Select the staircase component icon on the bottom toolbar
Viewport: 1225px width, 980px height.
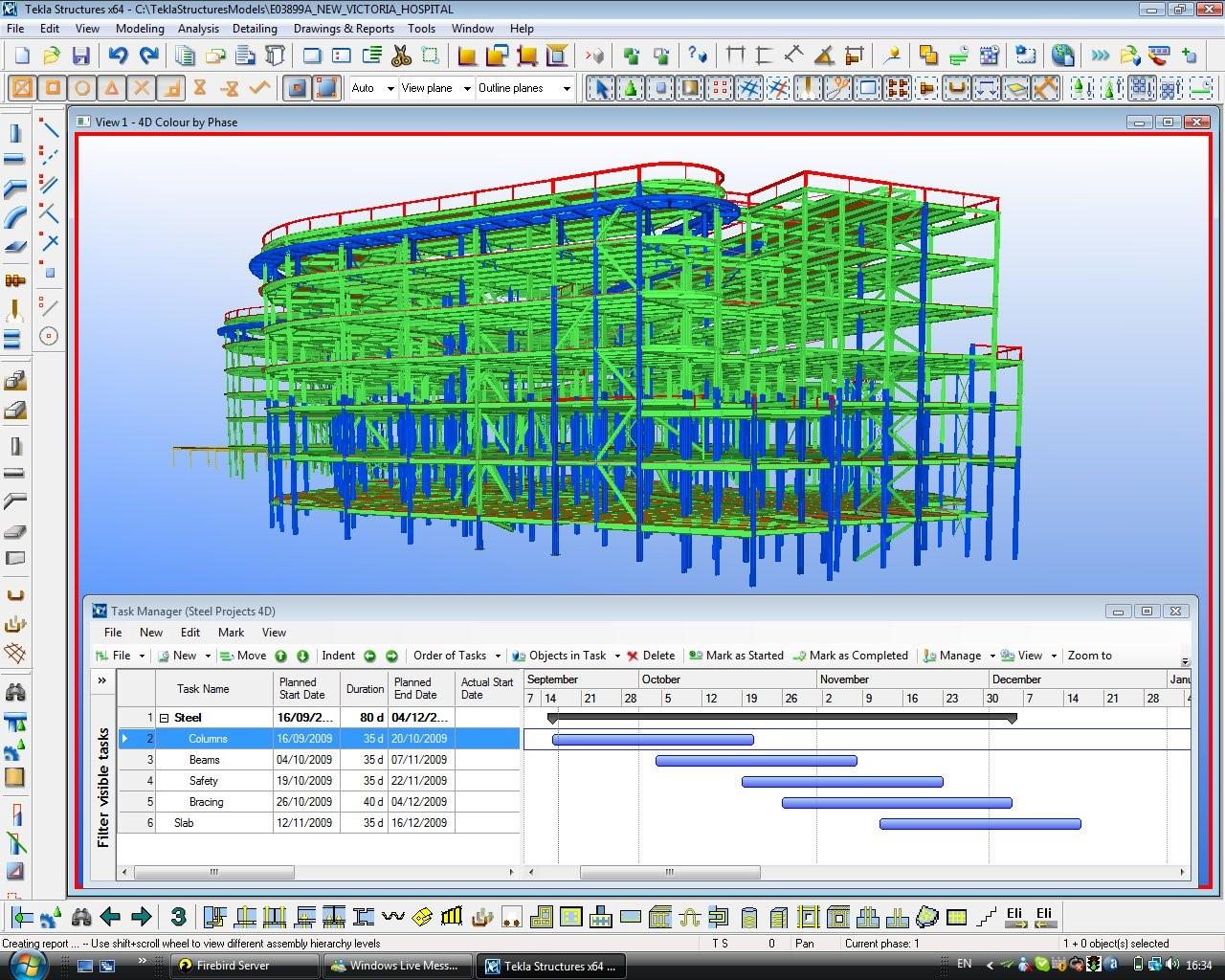point(987,917)
